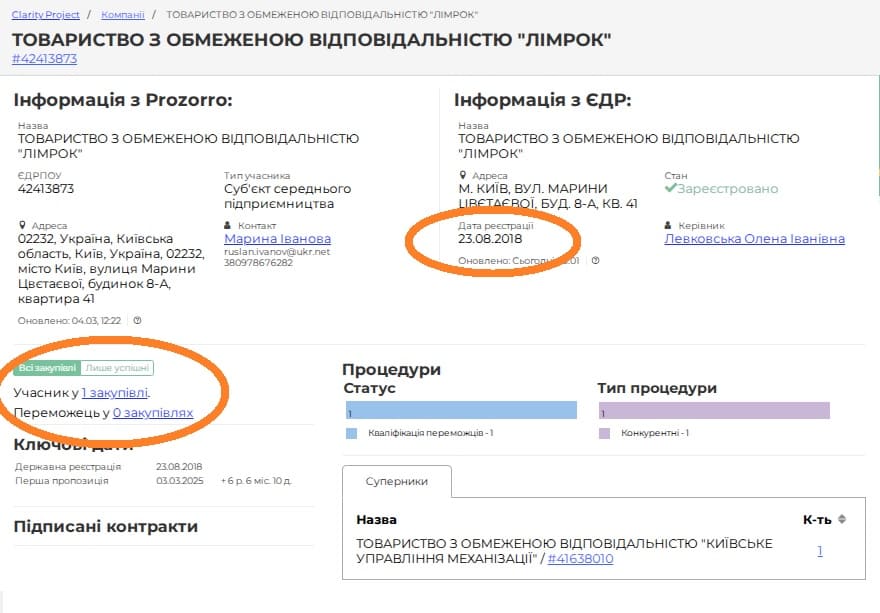This screenshot has height=613, width=880.
Task: Click the person icon next to Контакт
Action: 229,226
